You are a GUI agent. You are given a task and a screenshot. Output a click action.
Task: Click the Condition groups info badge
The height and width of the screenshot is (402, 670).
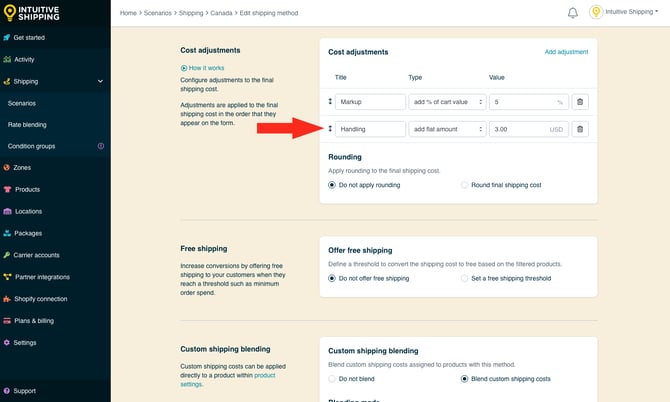pos(101,146)
